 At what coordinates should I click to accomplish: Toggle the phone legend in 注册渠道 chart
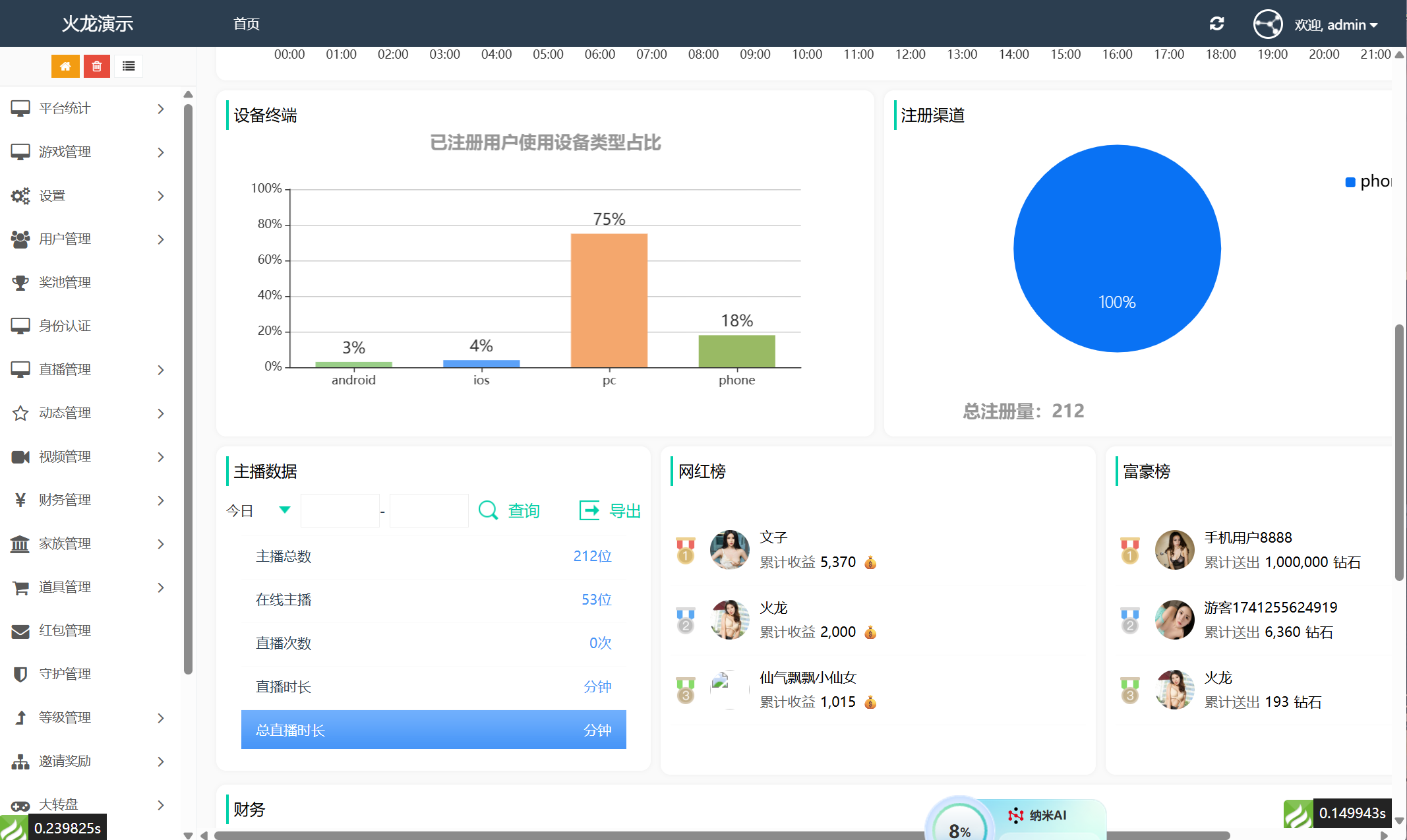pyautogui.click(x=1368, y=181)
